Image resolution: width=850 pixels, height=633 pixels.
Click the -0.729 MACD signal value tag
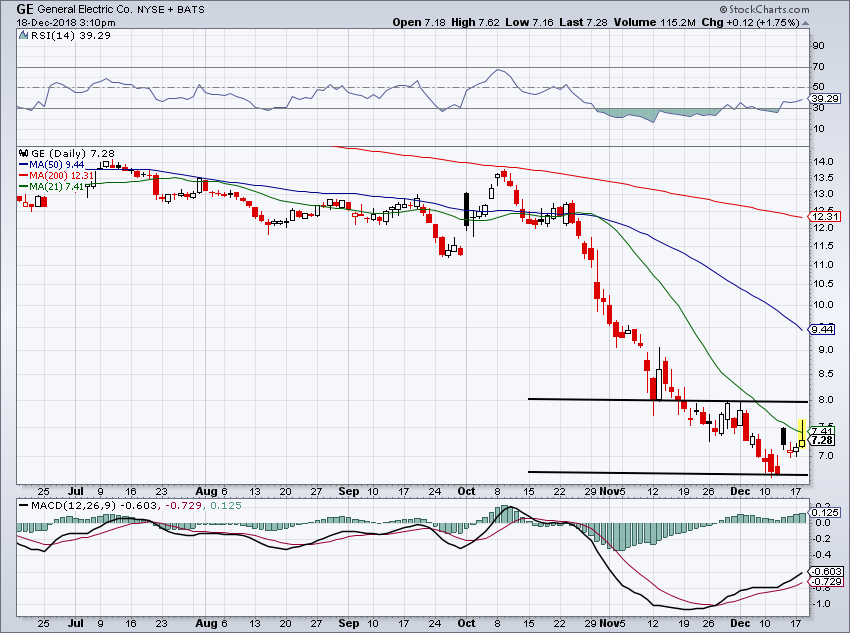(x=827, y=582)
